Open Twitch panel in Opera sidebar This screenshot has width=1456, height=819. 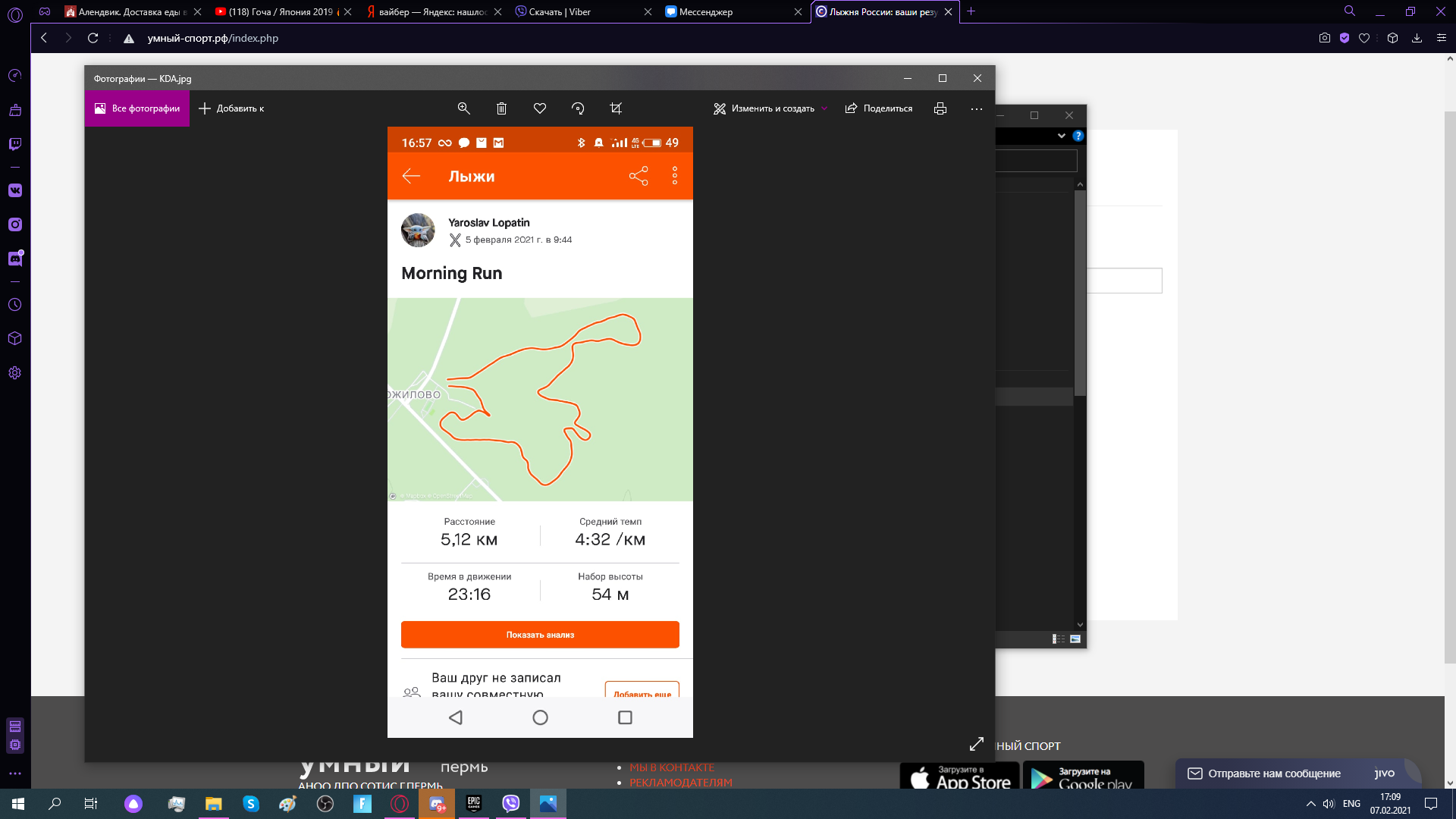[15, 144]
